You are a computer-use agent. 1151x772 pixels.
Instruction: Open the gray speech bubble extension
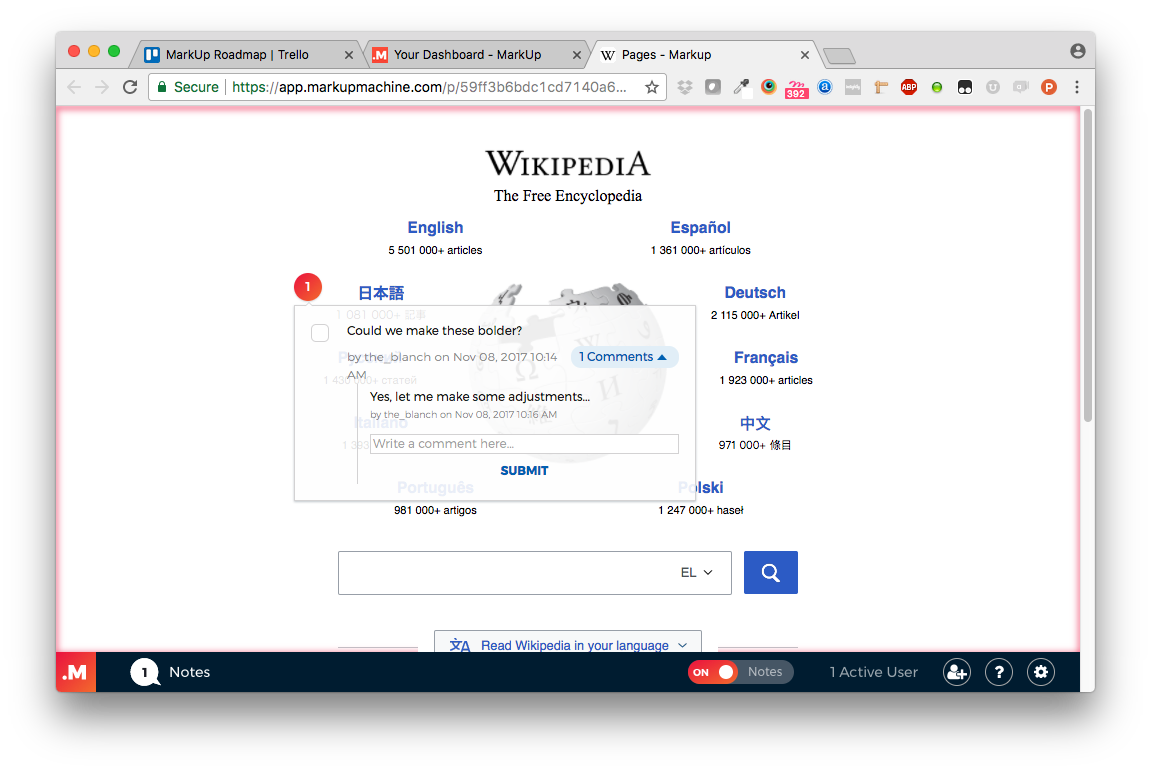(x=1020, y=87)
